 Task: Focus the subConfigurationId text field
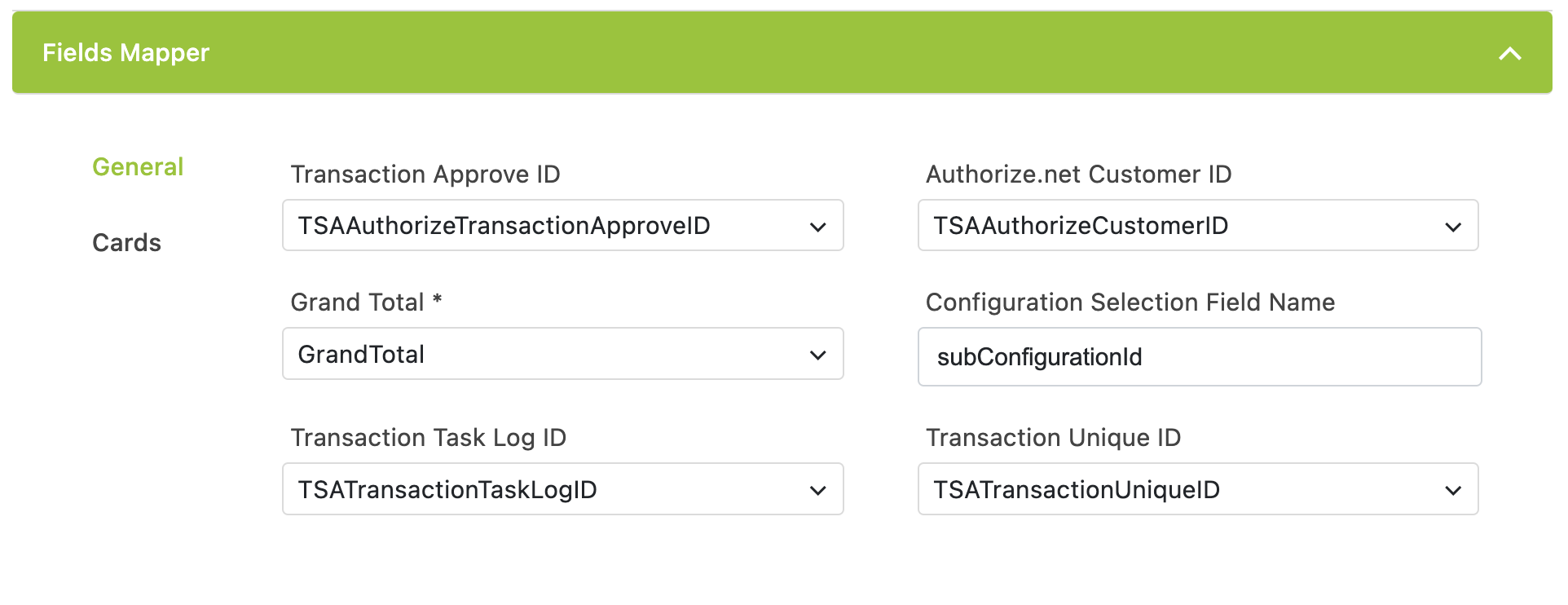pyautogui.click(x=1200, y=357)
